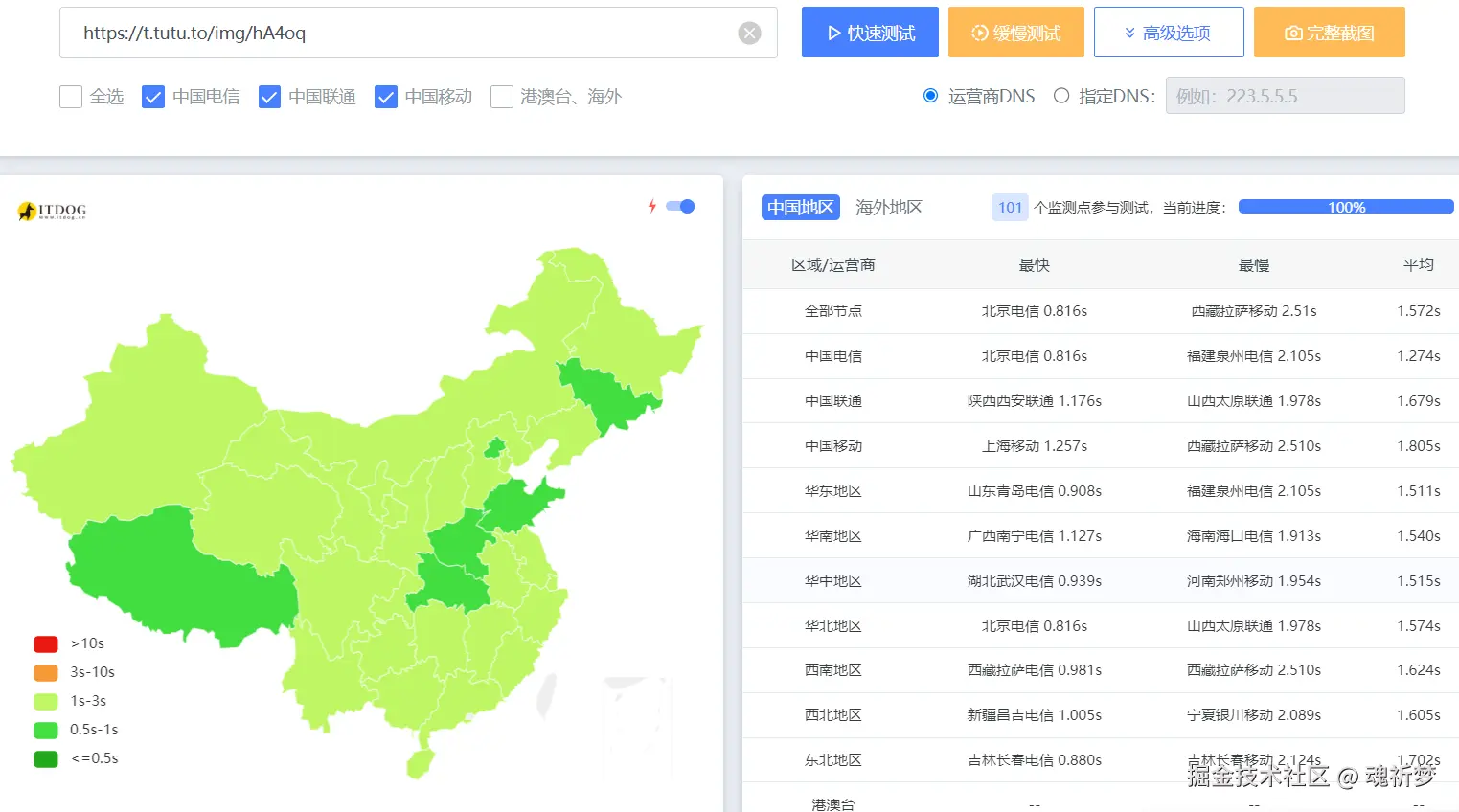Click the 100% progress bar

pos(1346,207)
